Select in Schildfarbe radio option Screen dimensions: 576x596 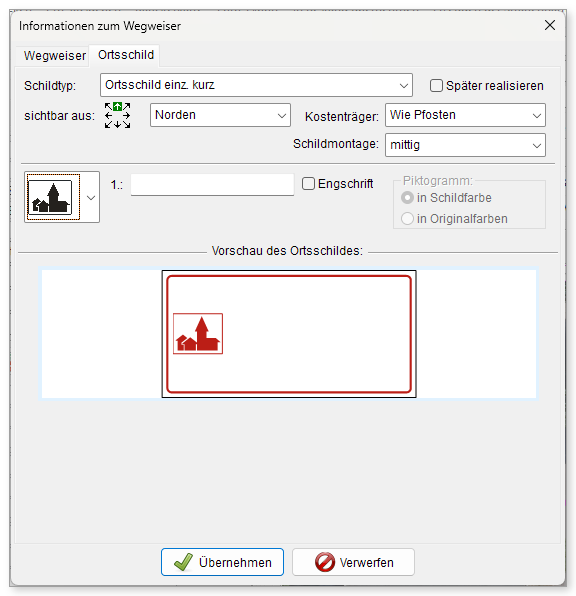(407, 198)
